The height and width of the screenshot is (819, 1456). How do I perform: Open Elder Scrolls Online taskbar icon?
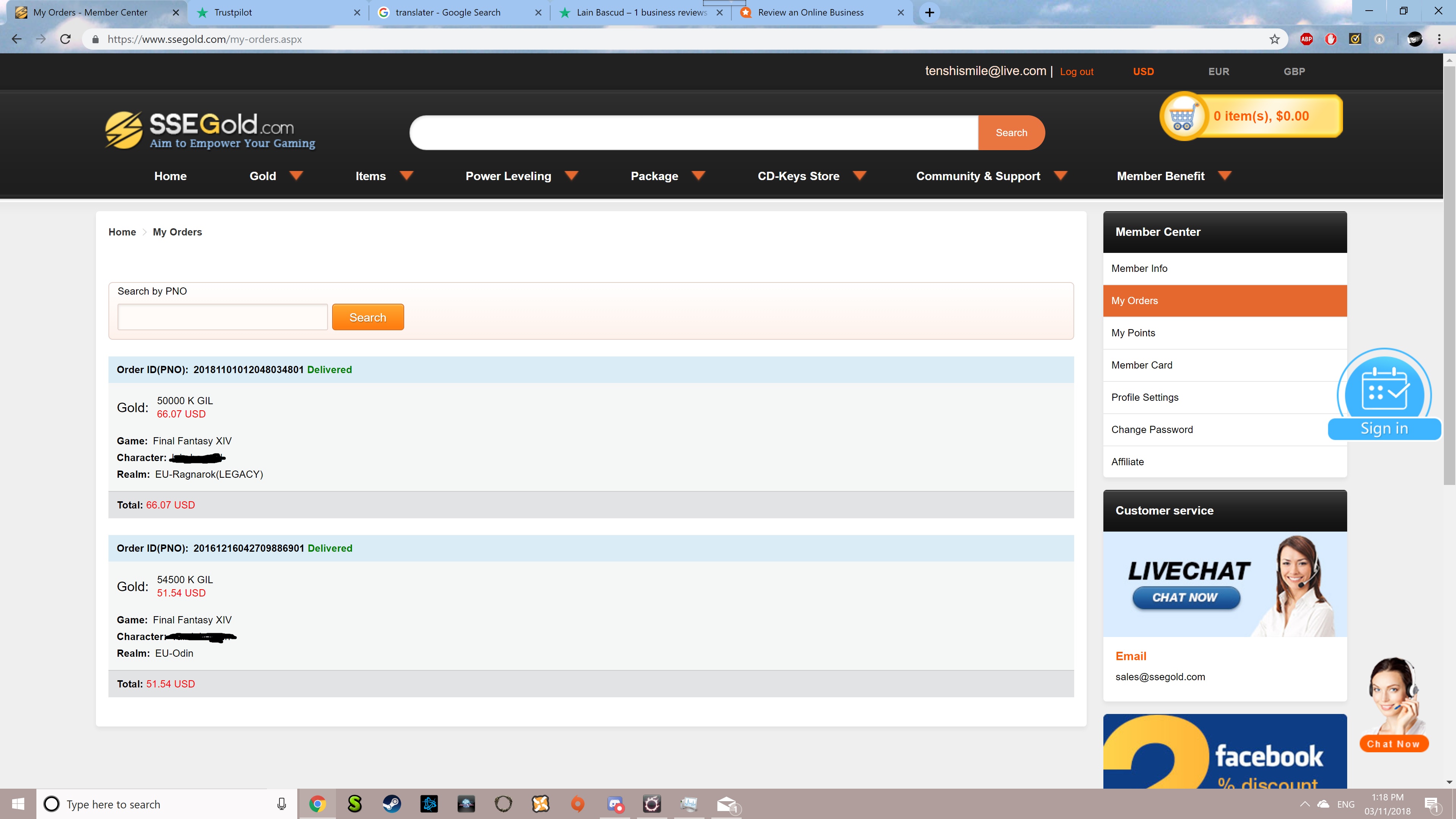pos(503,804)
